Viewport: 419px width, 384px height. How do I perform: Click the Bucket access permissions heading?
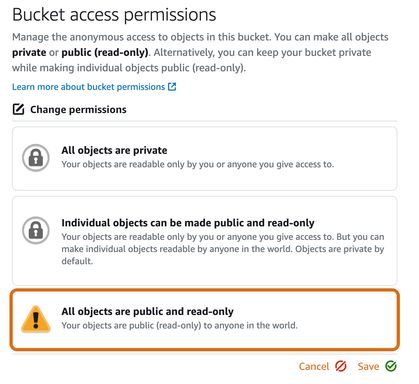(114, 15)
